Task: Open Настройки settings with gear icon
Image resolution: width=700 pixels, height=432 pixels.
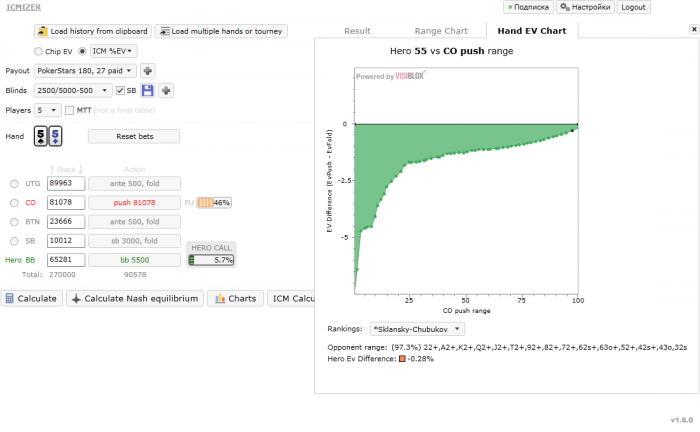Action: click(x=584, y=7)
